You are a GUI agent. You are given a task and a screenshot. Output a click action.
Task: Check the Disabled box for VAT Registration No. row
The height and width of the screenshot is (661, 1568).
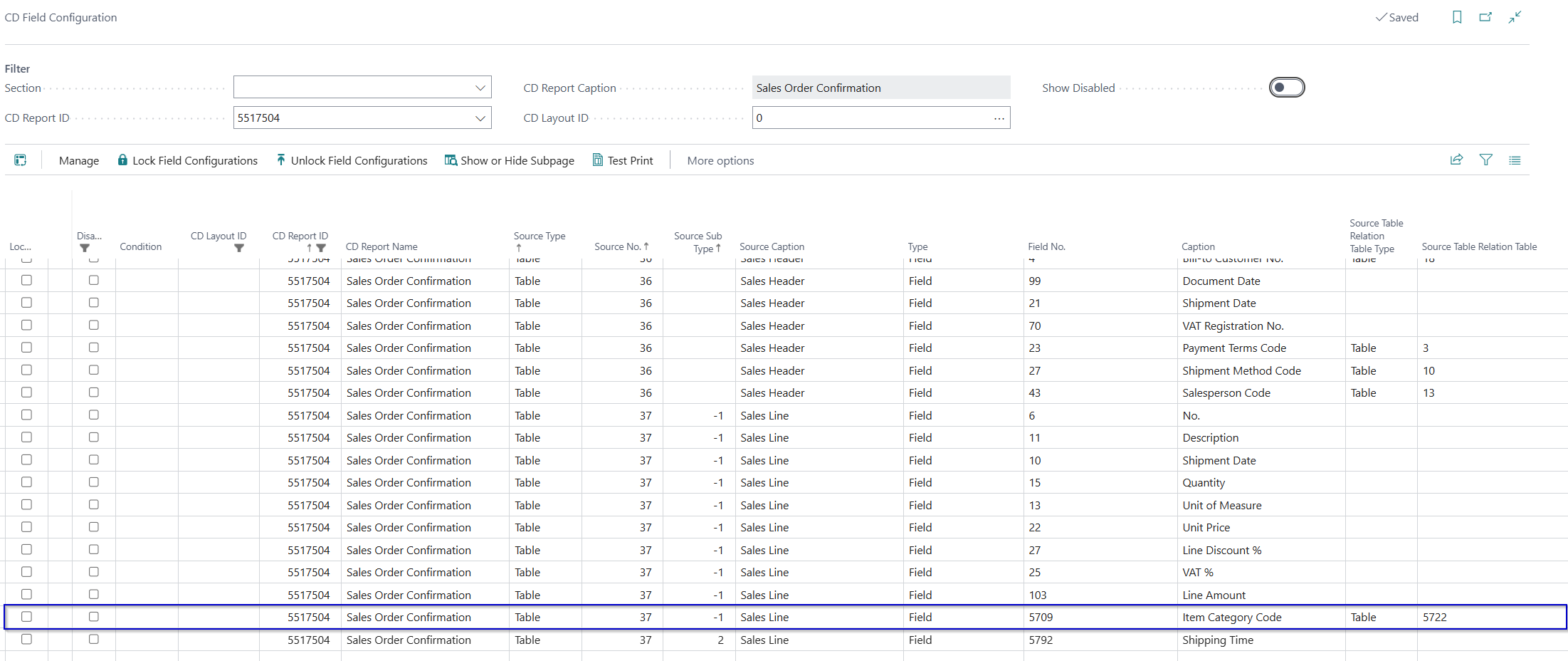(x=93, y=326)
